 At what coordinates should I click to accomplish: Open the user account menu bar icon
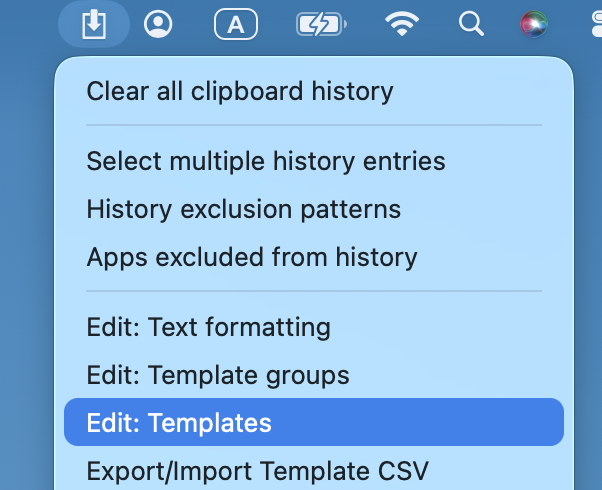158,24
